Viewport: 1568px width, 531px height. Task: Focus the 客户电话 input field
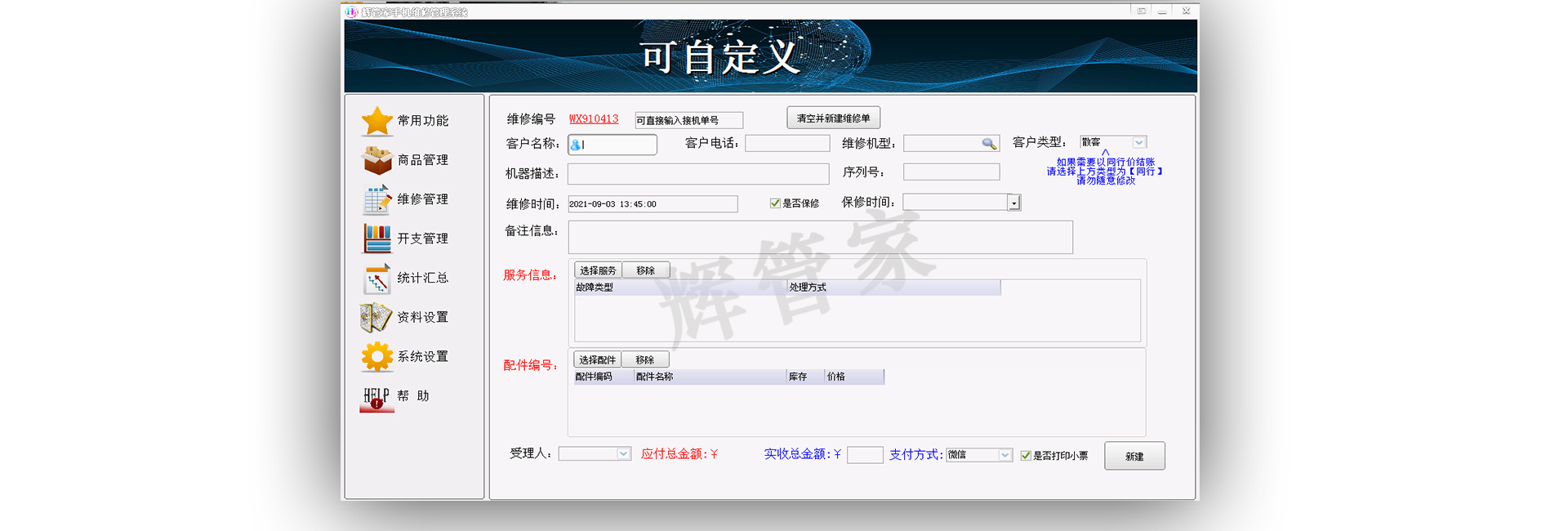pyautogui.click(x=787, y=144)
